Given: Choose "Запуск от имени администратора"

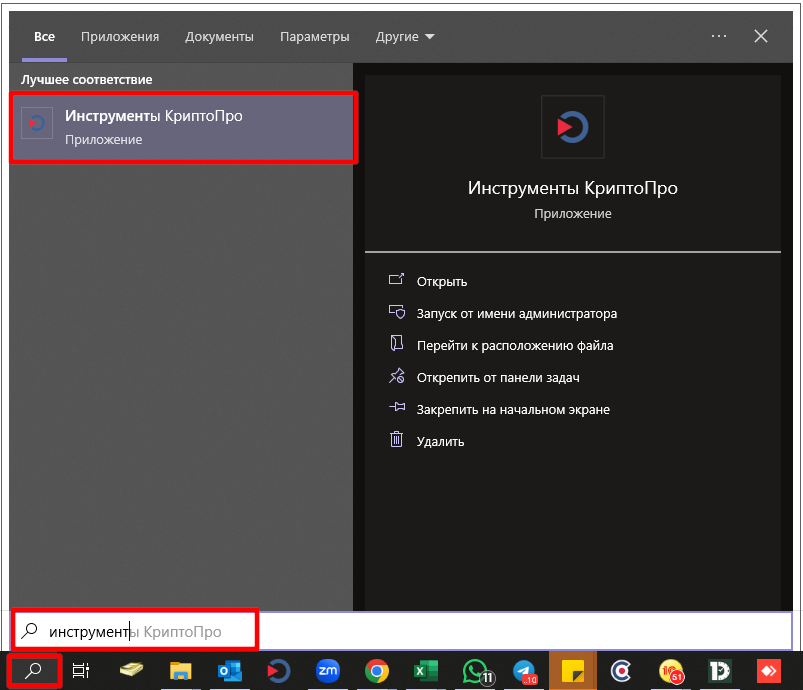Looking at the screenshot, I should (x=516, y=314).
